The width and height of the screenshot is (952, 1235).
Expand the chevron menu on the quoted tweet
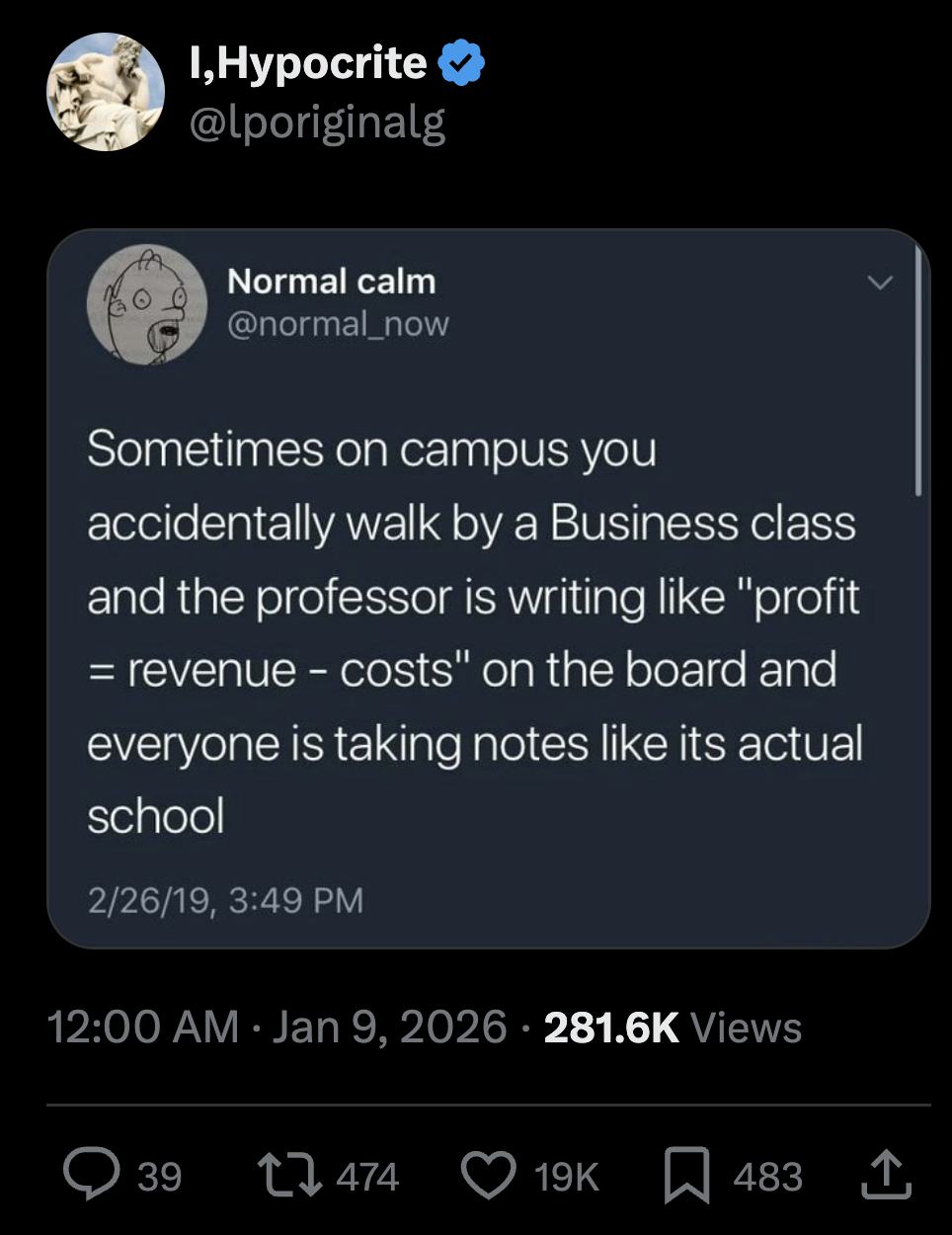(879, 284)
